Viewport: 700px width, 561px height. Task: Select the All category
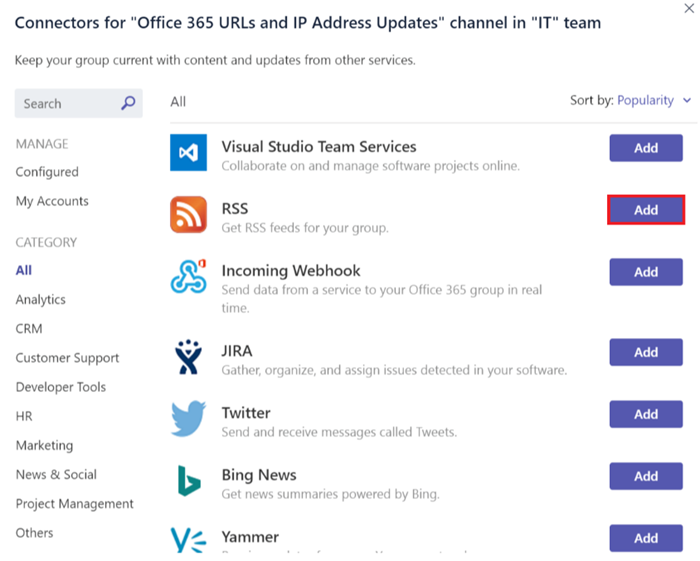click(x=24, y=270)
